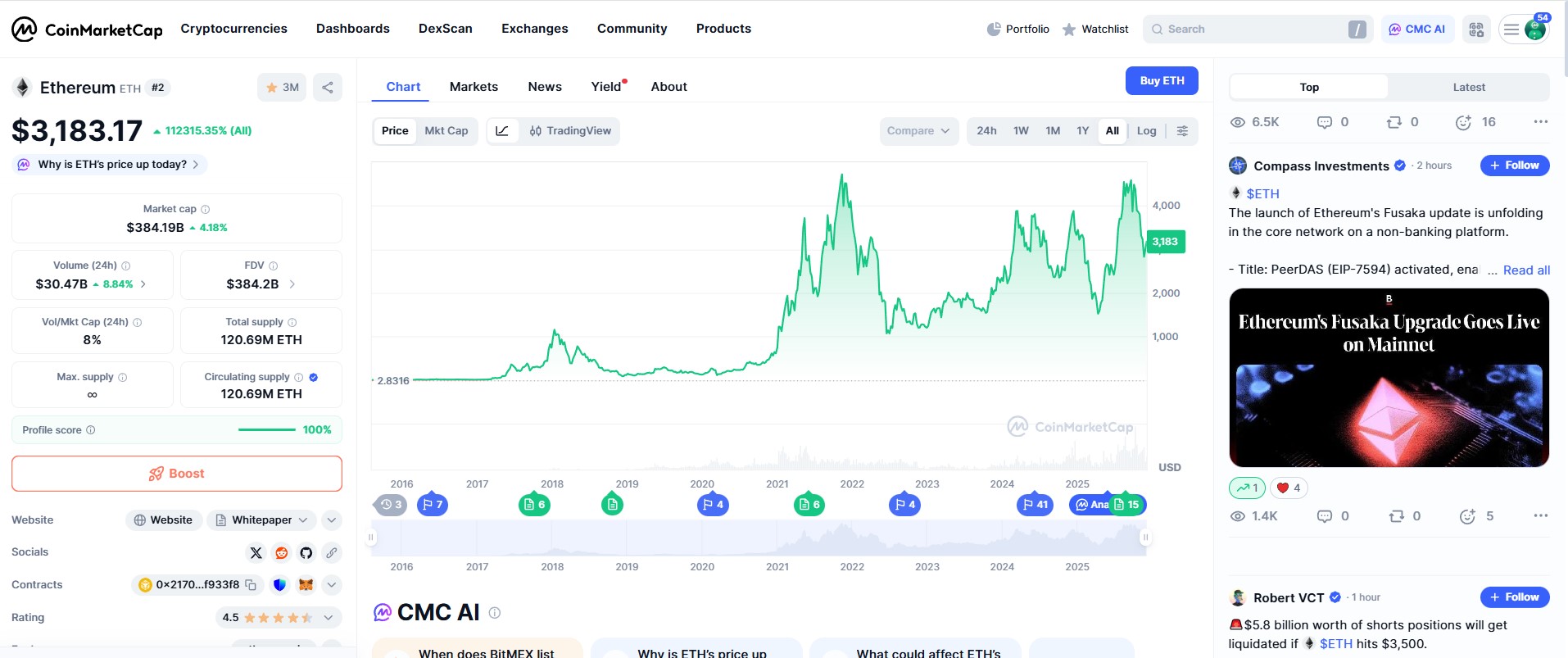Switch chart to Mkt Cap view

point(446,131)
